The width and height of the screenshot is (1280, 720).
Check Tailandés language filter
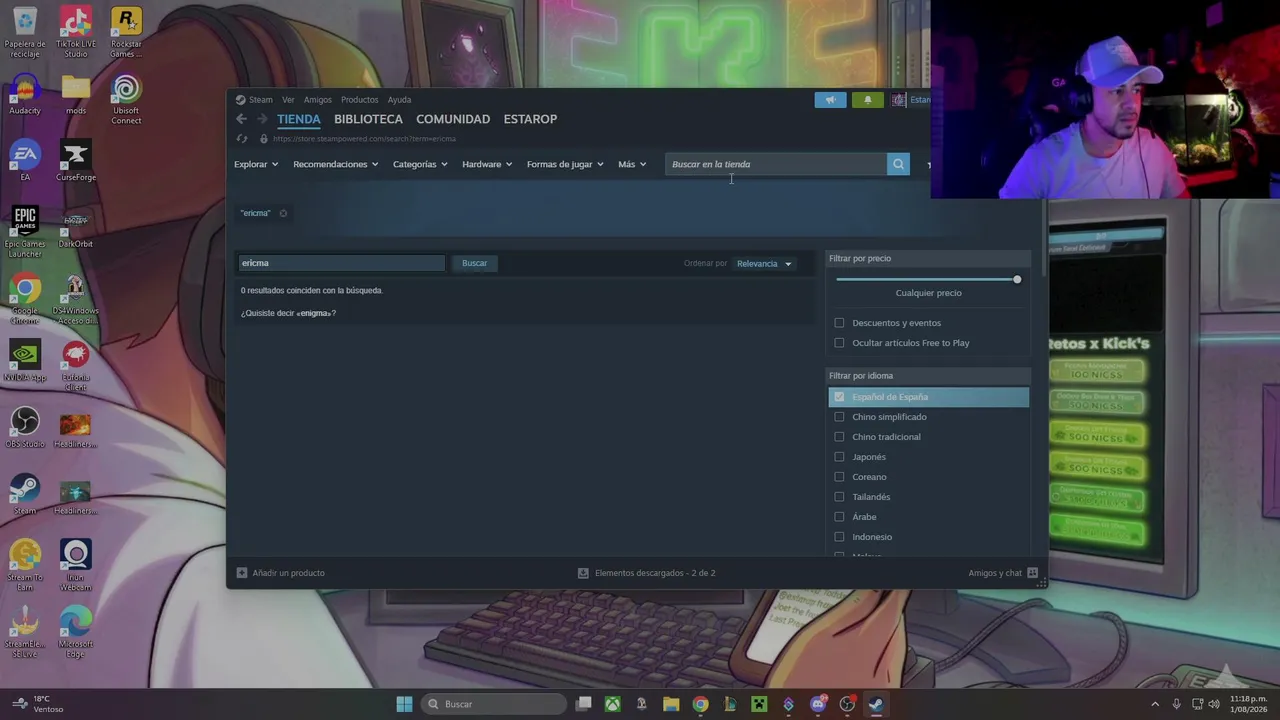(839, 497)
